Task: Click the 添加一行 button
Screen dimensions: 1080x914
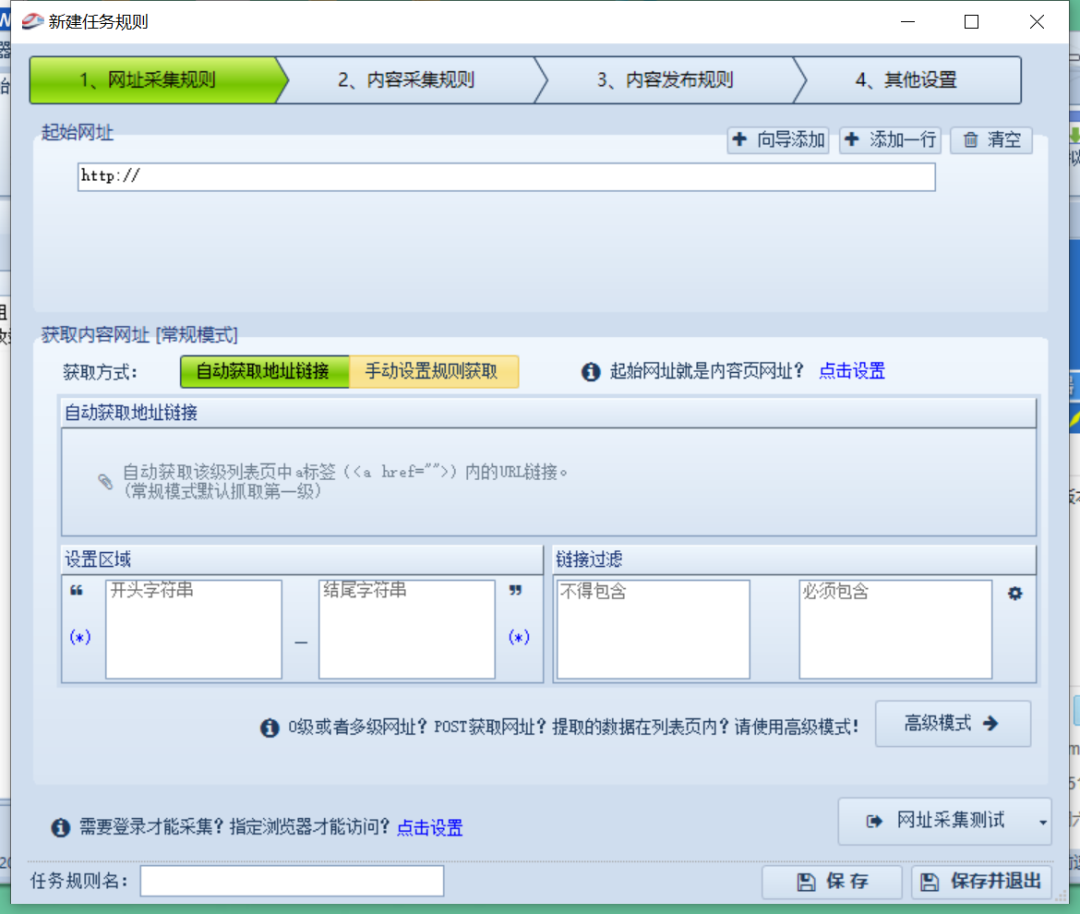Action: coord(891,140)
